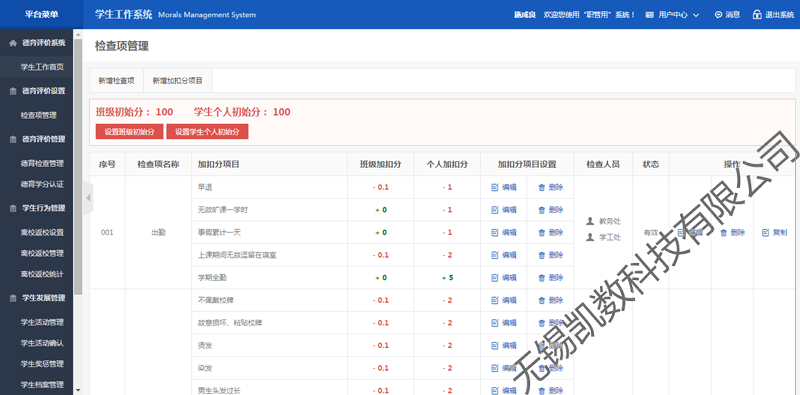Edit the 上课期间无故逗留在寝室 item

[504, 255]
